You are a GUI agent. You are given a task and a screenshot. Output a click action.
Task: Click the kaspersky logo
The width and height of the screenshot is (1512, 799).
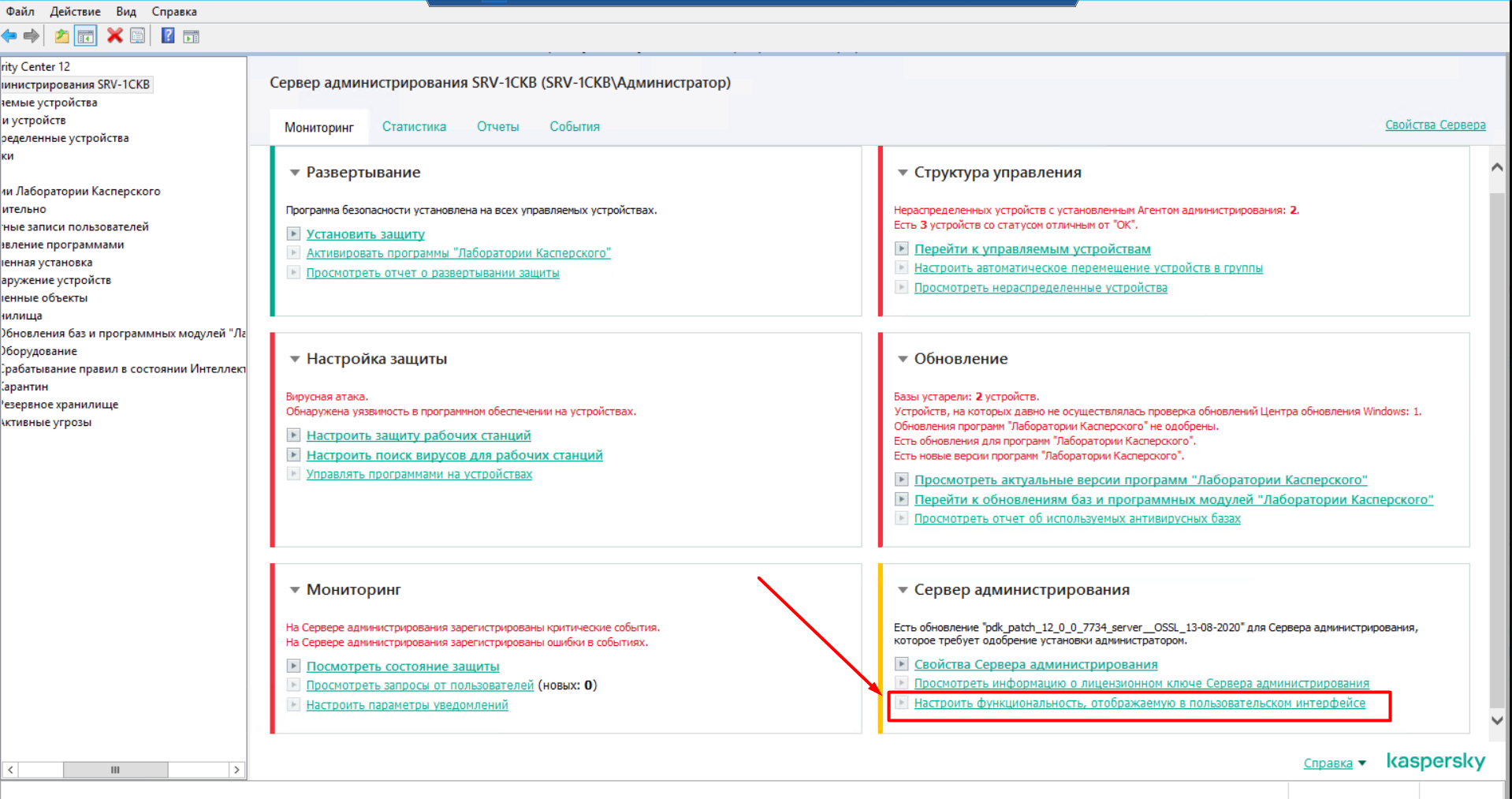[1436, 761]
